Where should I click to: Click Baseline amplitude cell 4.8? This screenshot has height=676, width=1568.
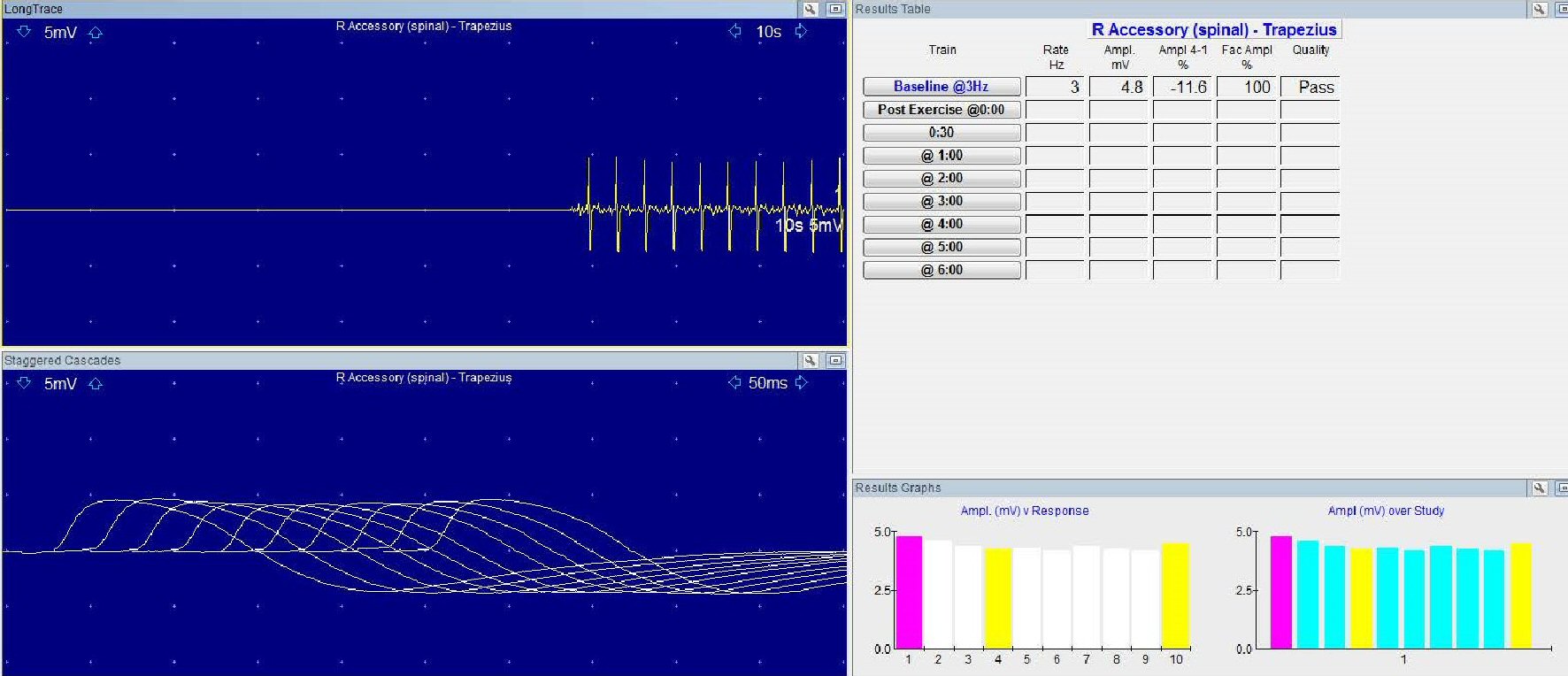pos(1118,87)
